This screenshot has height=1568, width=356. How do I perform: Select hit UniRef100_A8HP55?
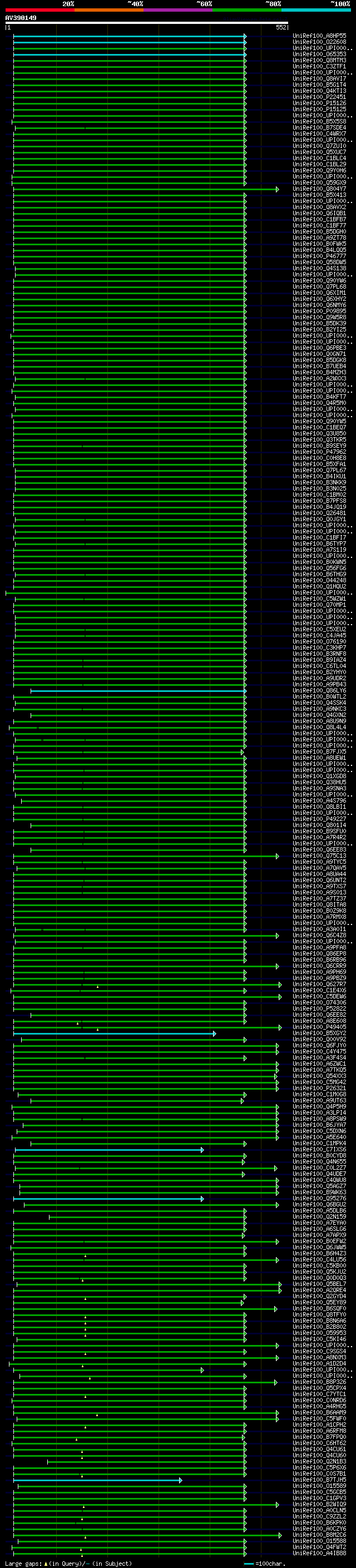(319, 36)
